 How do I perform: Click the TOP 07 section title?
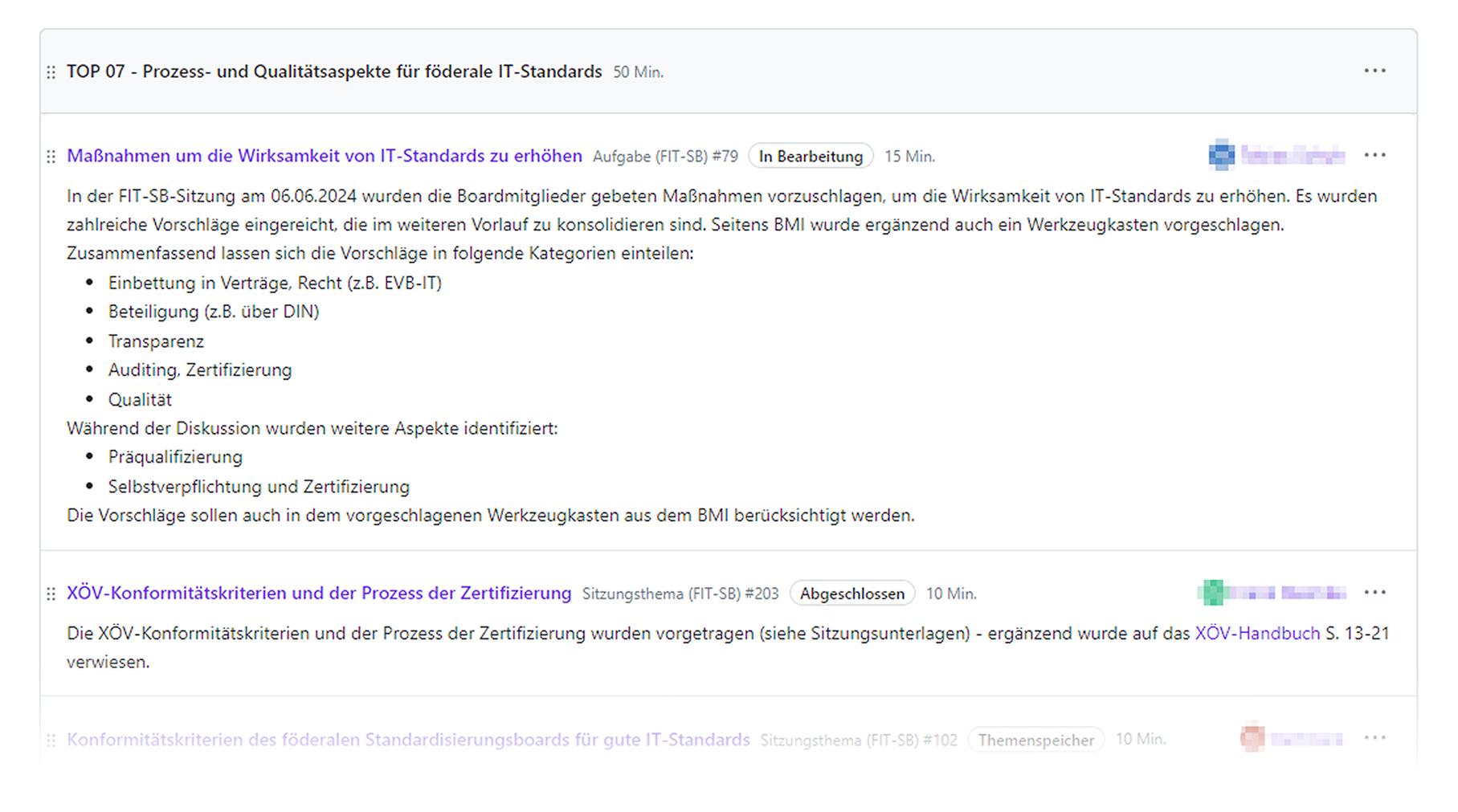[333, 71]
